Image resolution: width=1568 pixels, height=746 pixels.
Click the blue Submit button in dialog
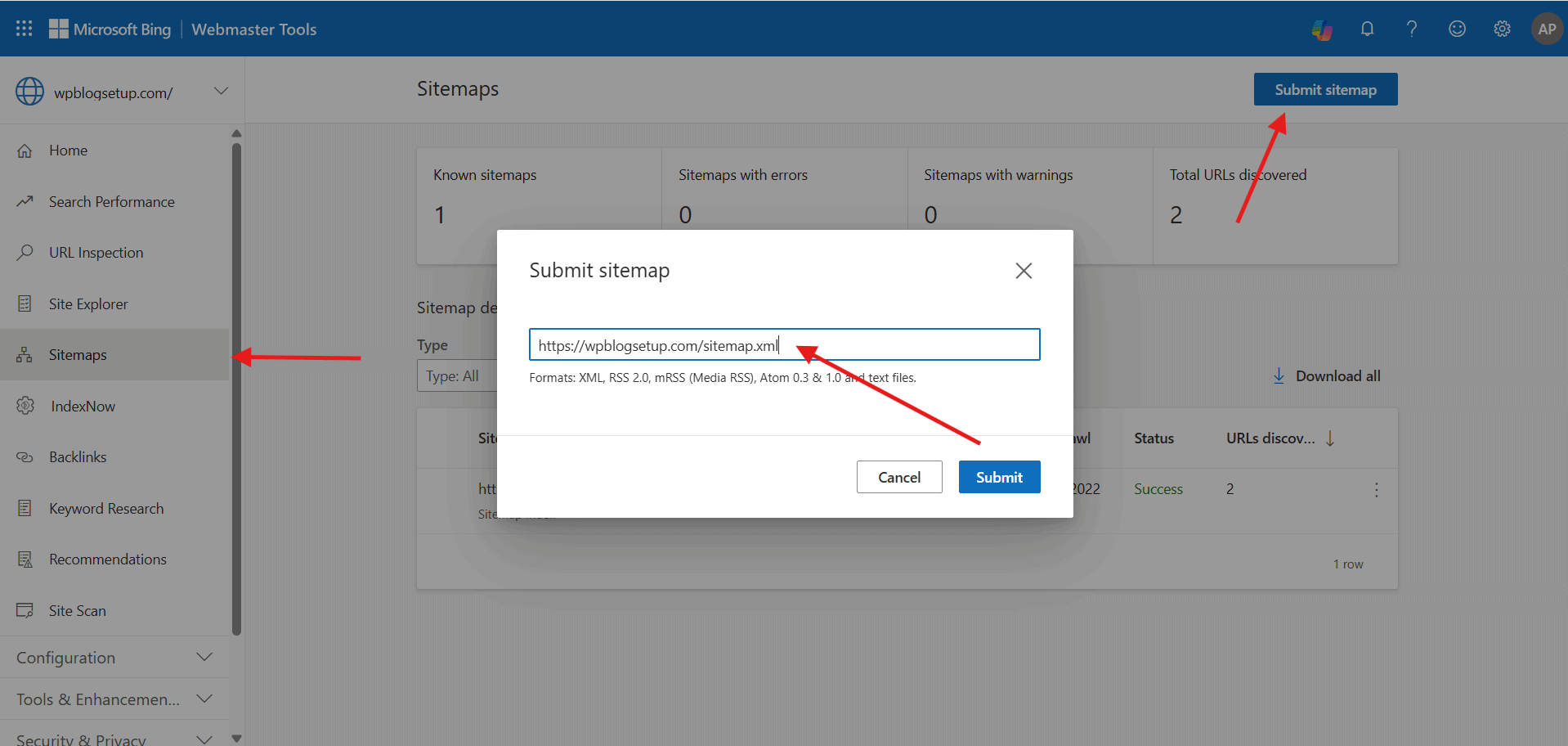pyautogui.click(x=999, y=477)
